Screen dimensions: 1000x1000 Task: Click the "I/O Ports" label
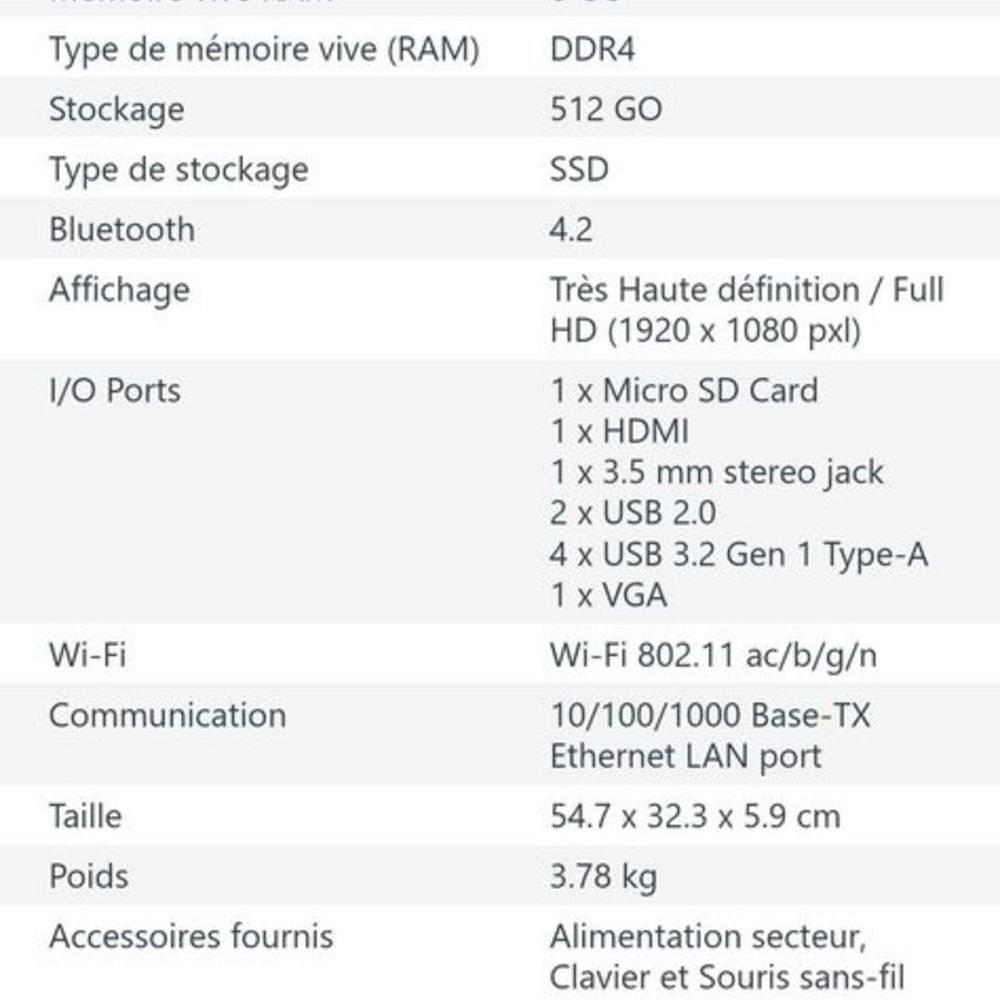coord(115,390)
